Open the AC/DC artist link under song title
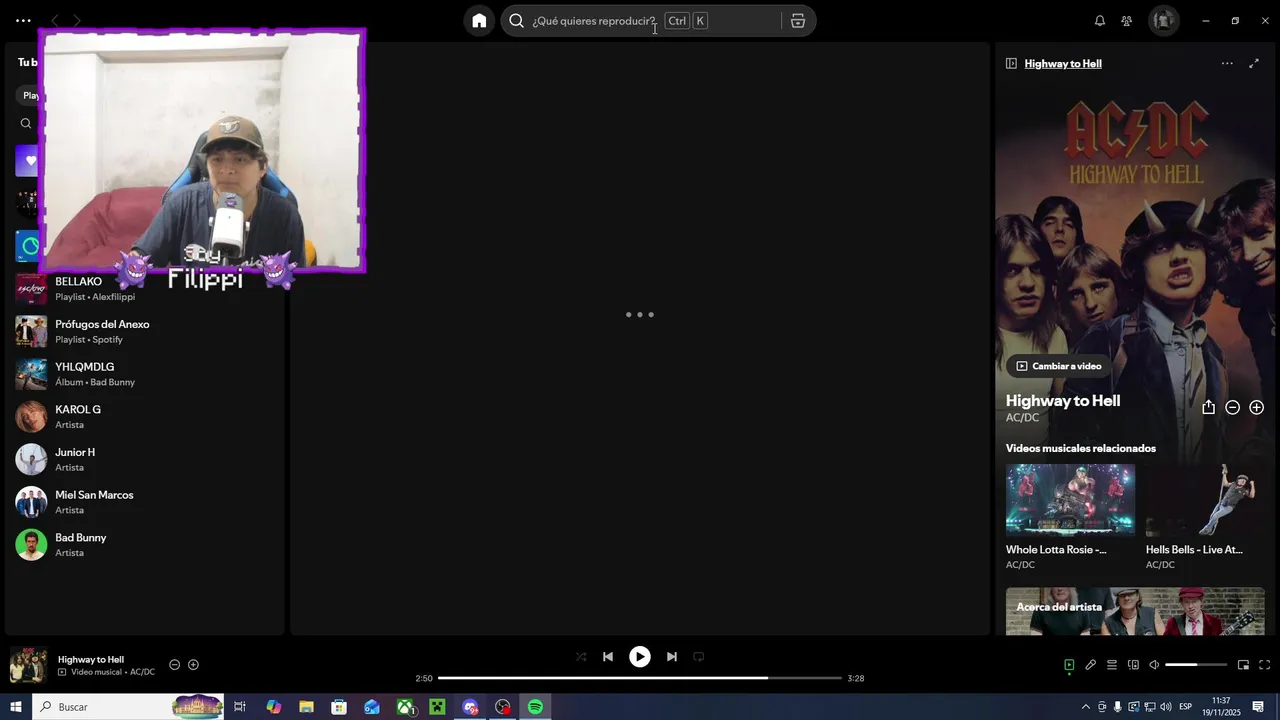This screenshot has width=1280, height=720. (1022, 418)
